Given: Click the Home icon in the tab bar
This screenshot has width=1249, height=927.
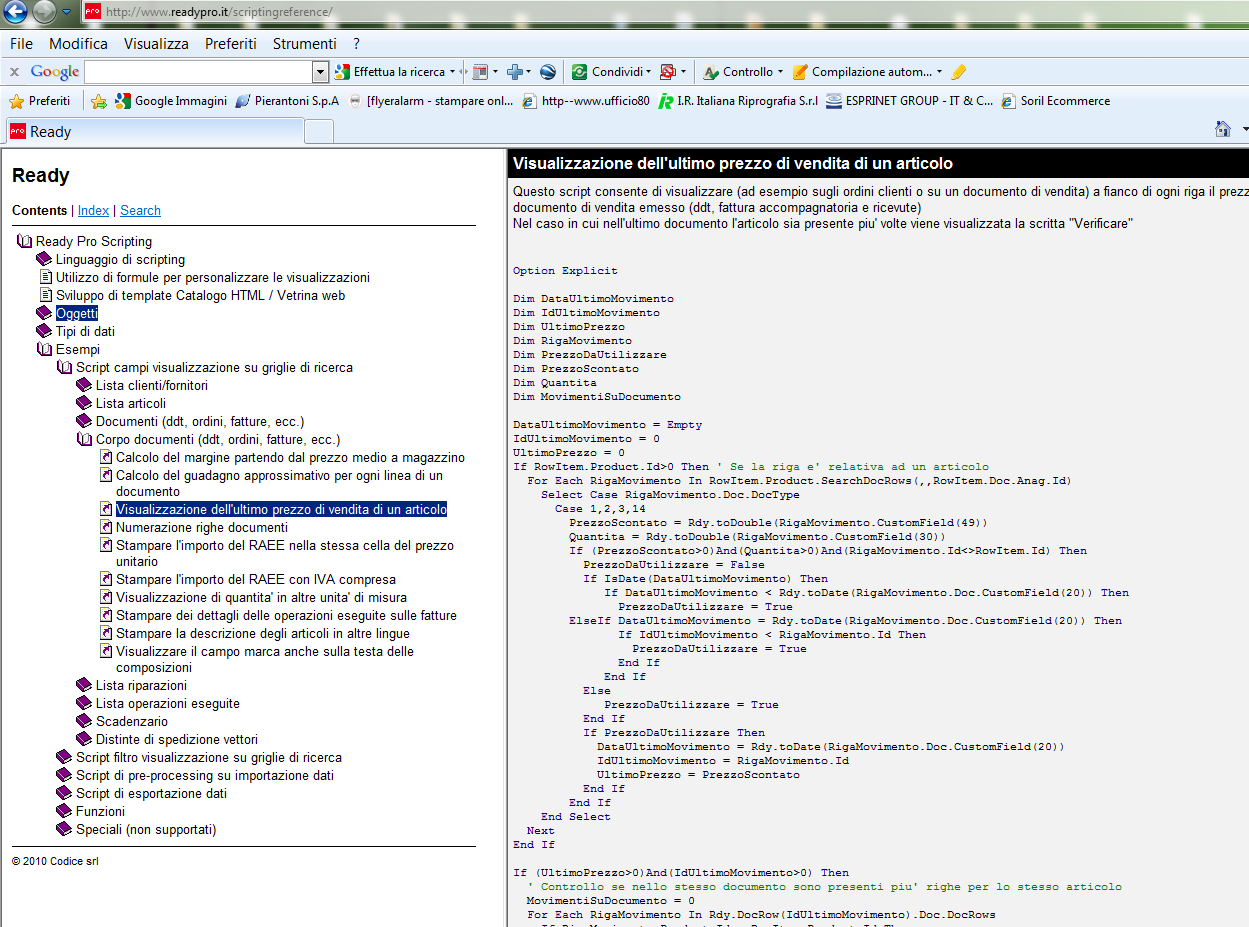Looking at the screenshot, I should pos(1222,129).
